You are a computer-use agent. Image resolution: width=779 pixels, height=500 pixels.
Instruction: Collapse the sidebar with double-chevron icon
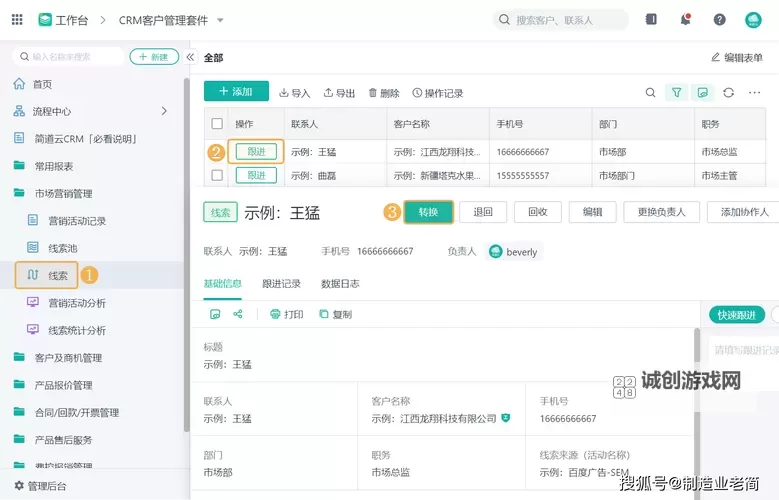coord(190,57)
